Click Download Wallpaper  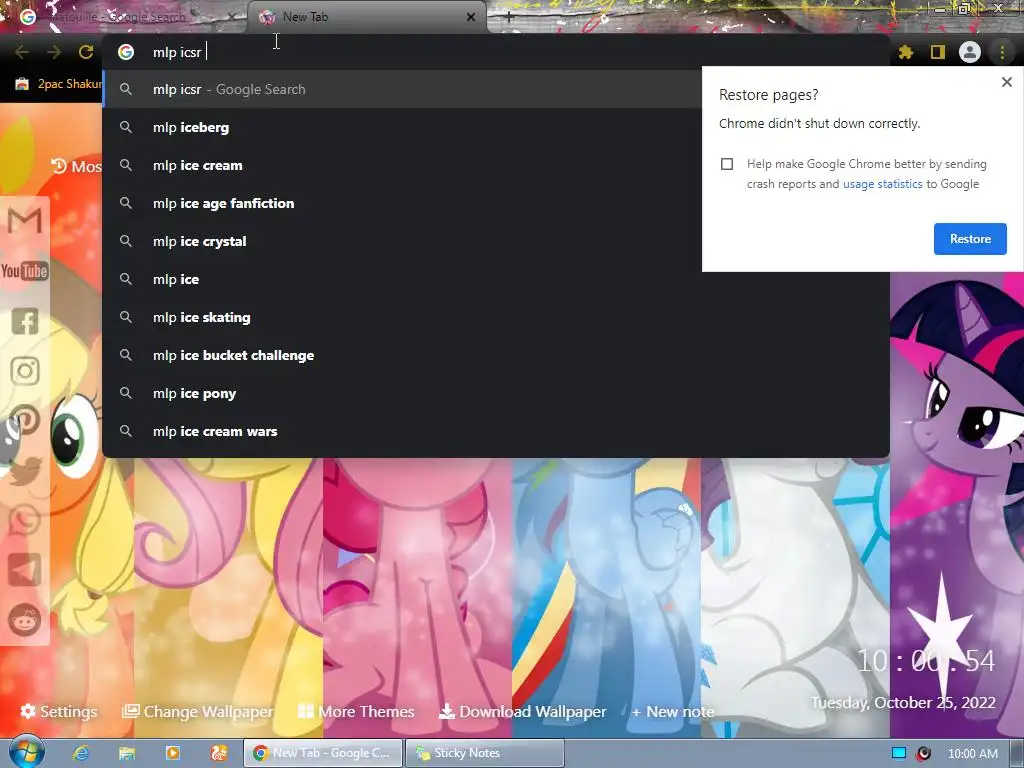tap(522, 711)
